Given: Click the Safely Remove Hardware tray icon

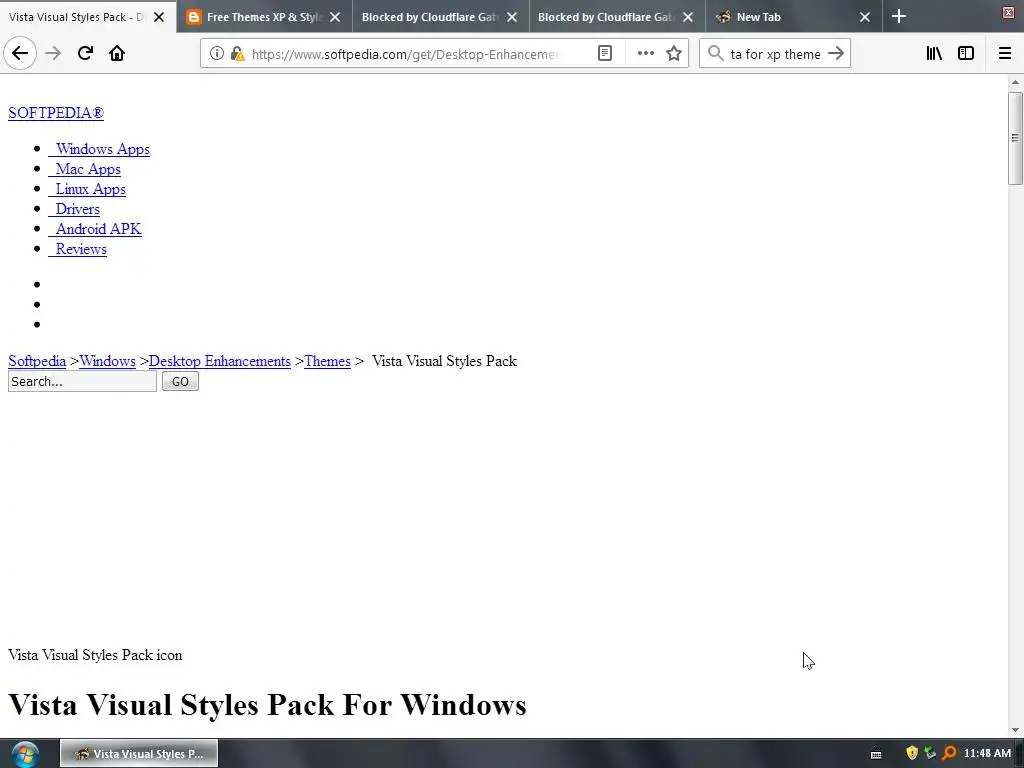Looking at the screenshot, I should (x=931, y=754).
